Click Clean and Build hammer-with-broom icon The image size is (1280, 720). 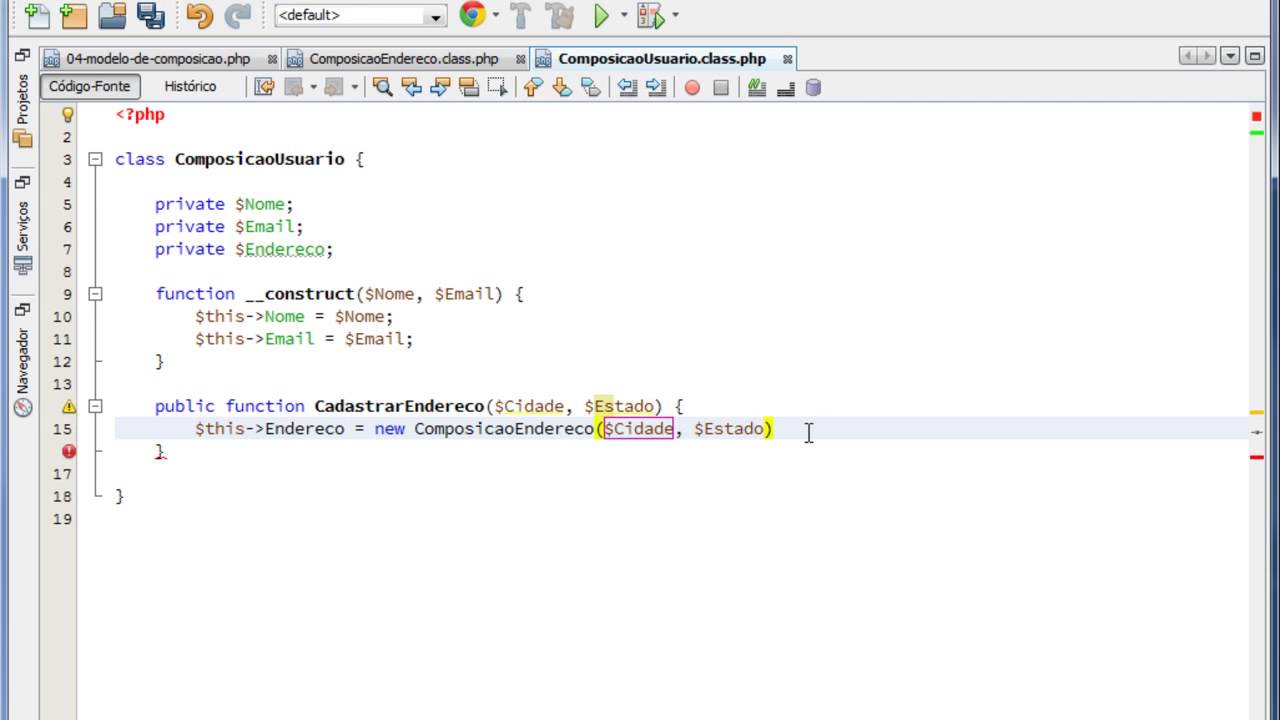click(x=561, y=15)
